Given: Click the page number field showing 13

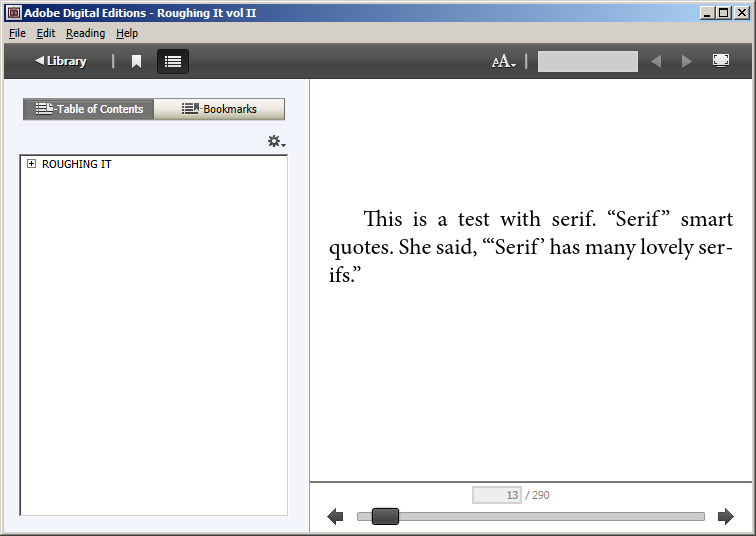Looking at the screenshot, I should (x=497, y=495).
